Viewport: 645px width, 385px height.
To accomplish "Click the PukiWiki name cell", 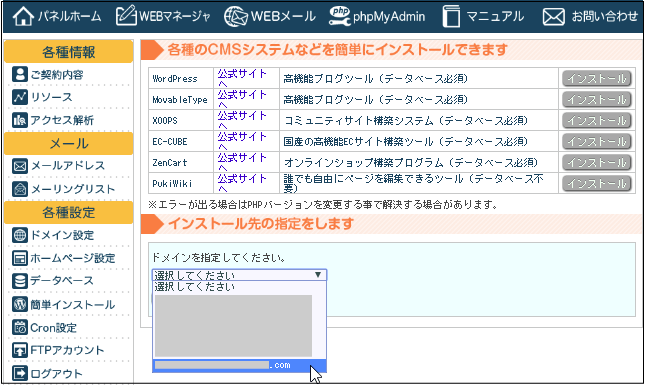I will [x=181, y=183].
